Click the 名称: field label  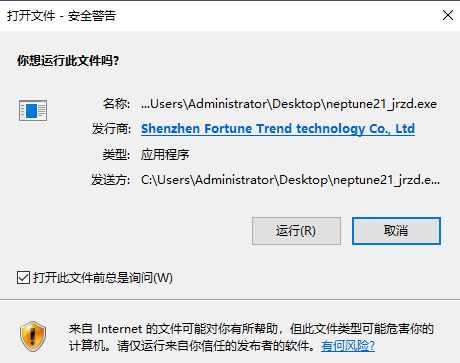(116, 104)
